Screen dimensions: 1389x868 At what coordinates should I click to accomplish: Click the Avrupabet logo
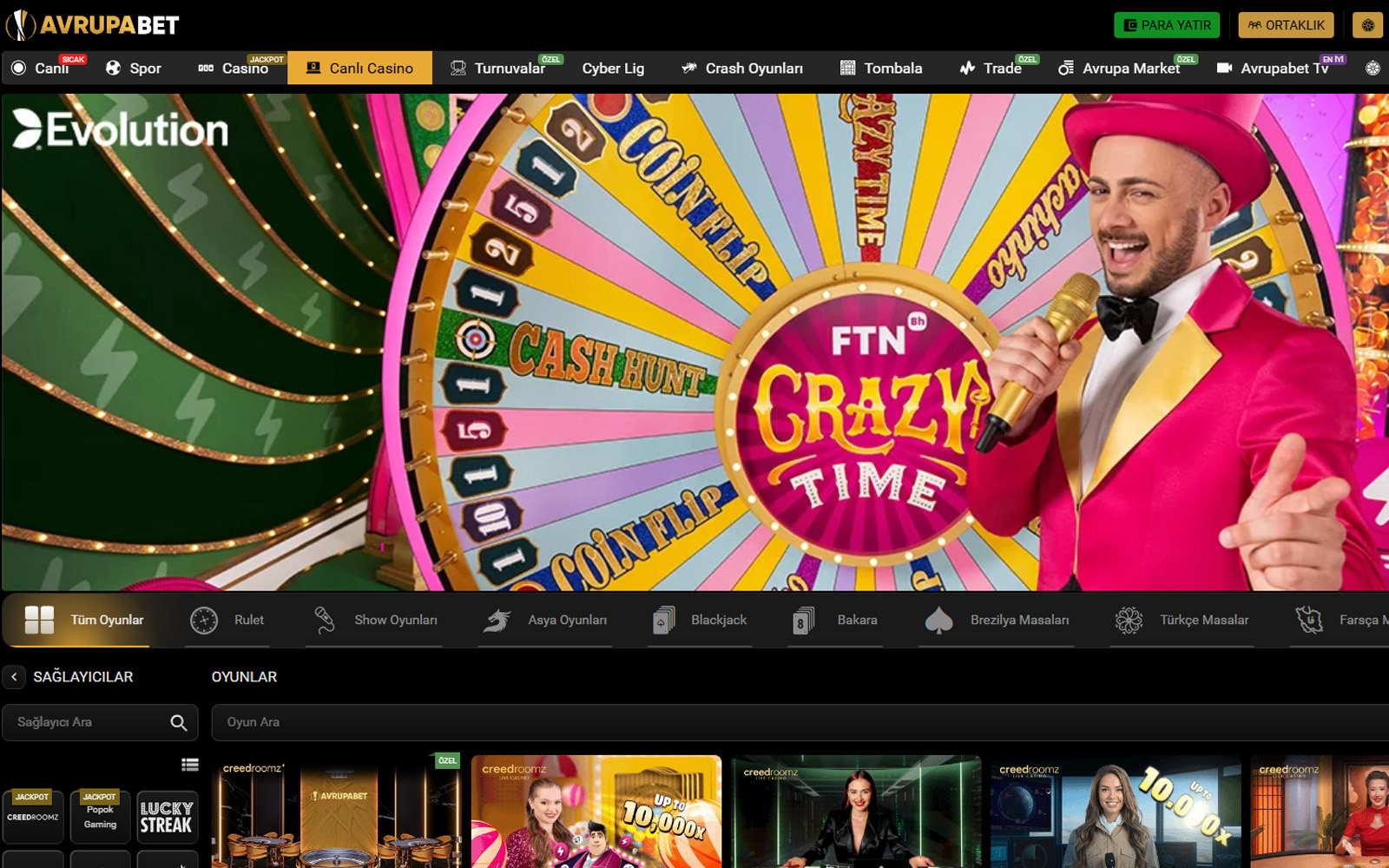(x=92, y=25)
